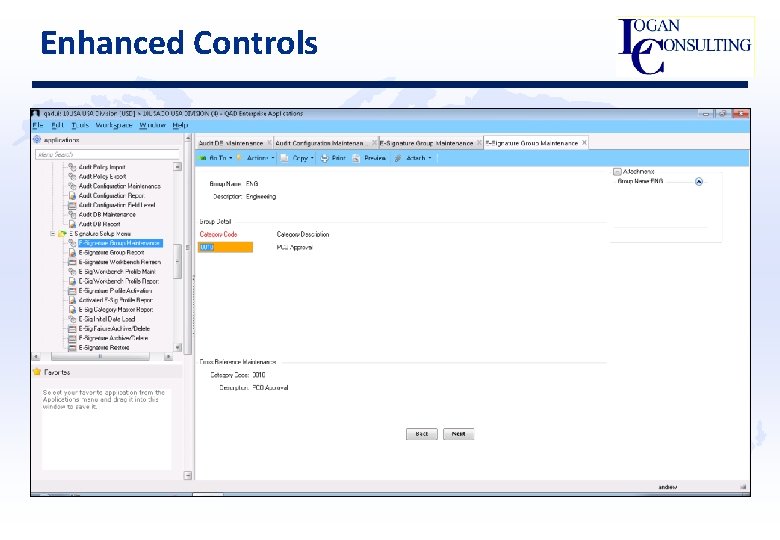Open E-Sig Workbench Profile Maint in tree
This screenshot has width=780, height=540.
coord(117,272)
